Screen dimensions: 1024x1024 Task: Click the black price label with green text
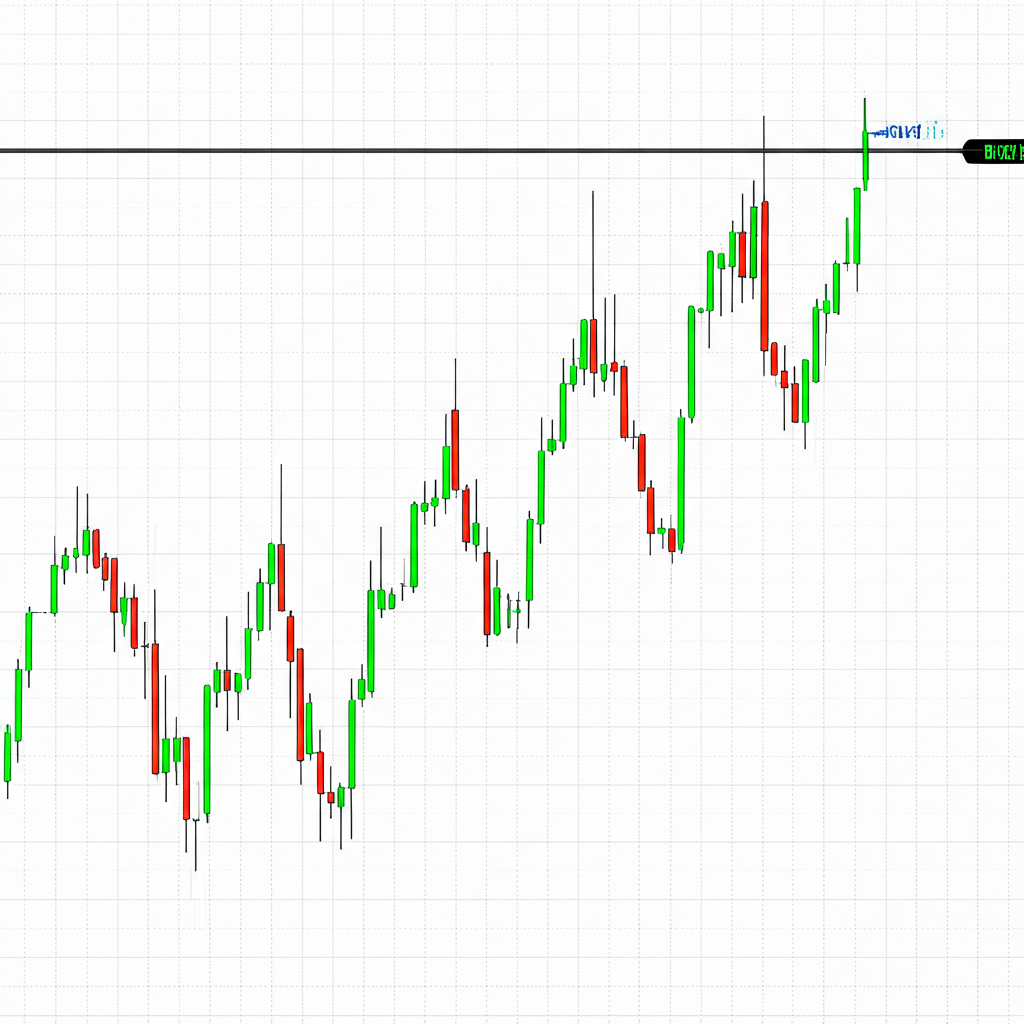[994, 152]
